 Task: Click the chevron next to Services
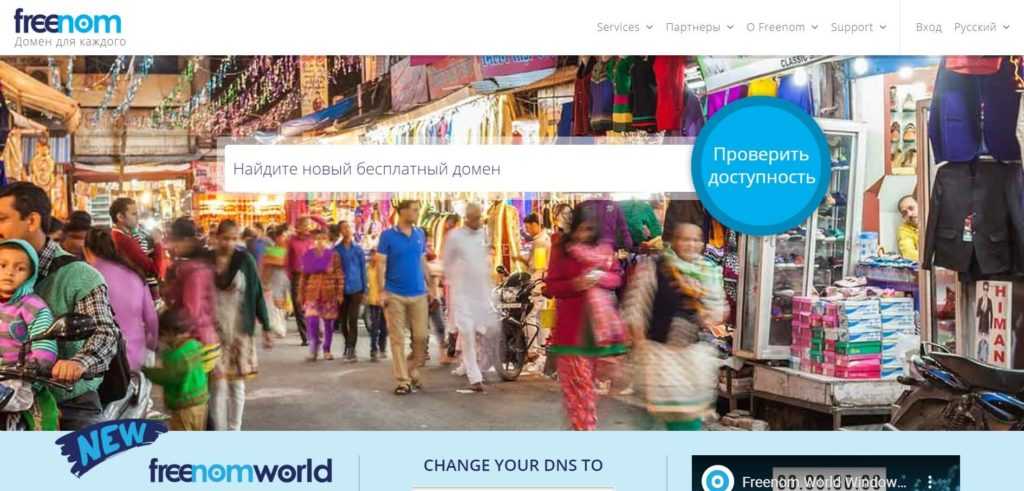tap(649, 27)
